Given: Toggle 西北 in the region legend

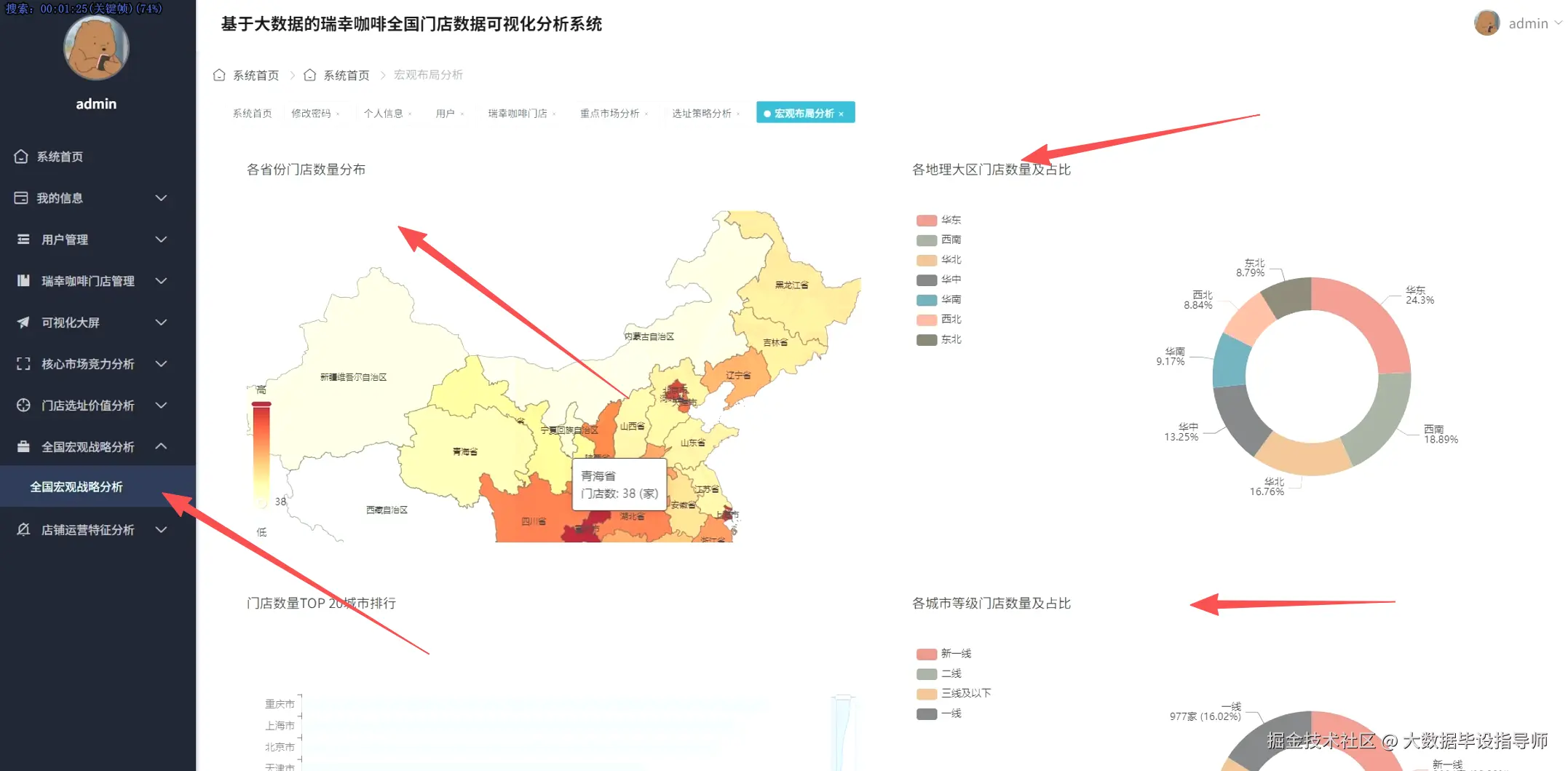Looking at the screenshot, I should click(939, 320).
